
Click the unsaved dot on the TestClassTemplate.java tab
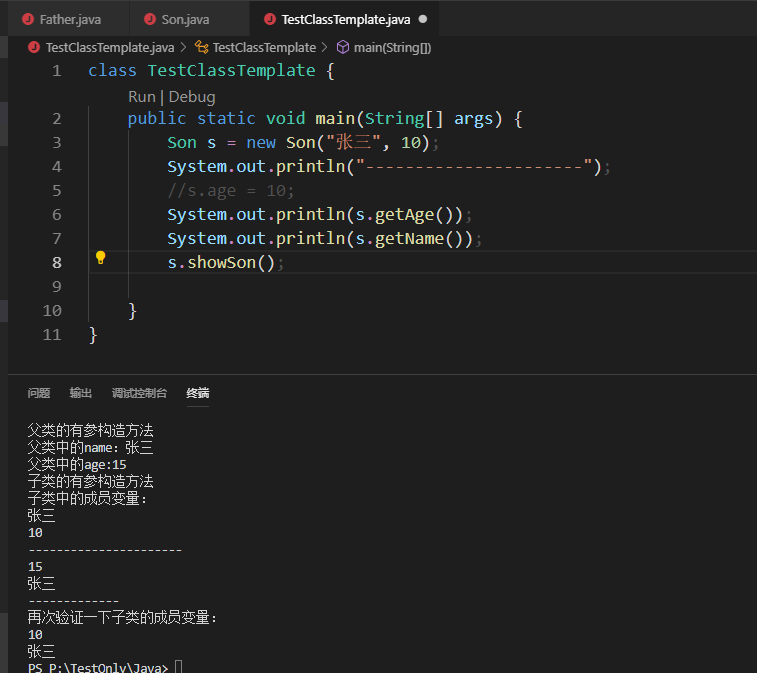pos(422,19)
